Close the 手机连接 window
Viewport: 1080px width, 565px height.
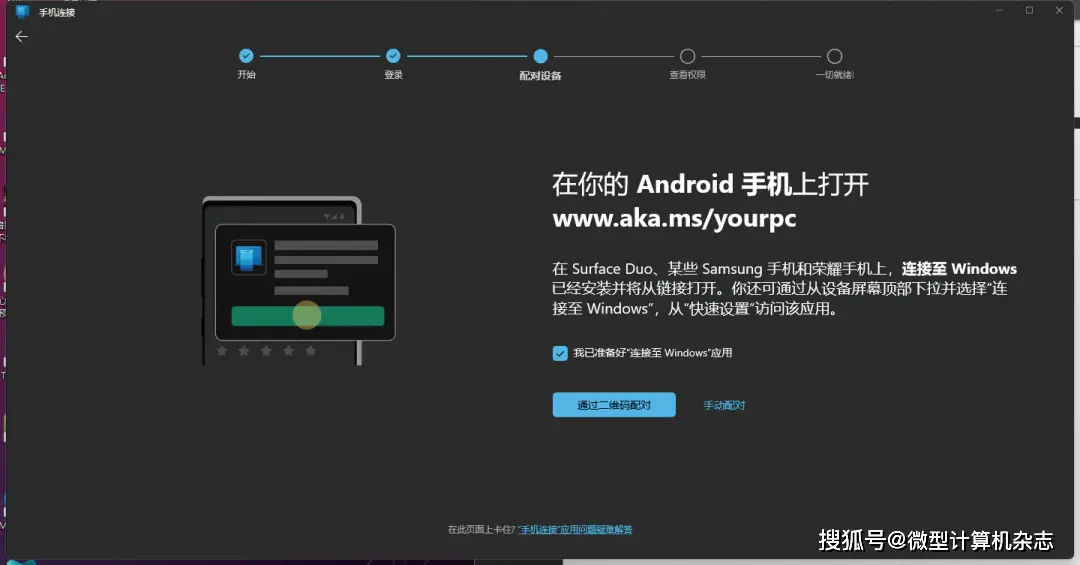pyautogui.click(x=1059, y=10)
